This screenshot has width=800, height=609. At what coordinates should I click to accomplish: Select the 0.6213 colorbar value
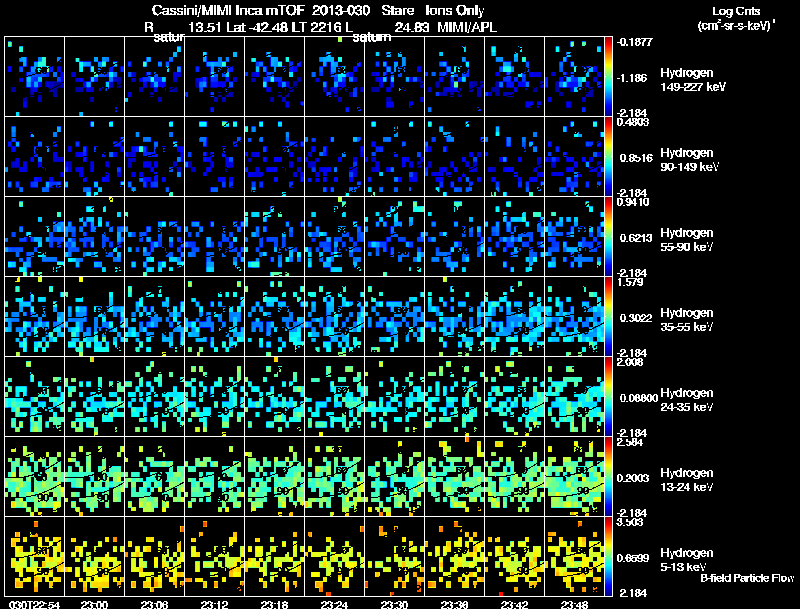pyautogui.click(x=636, y=238)
